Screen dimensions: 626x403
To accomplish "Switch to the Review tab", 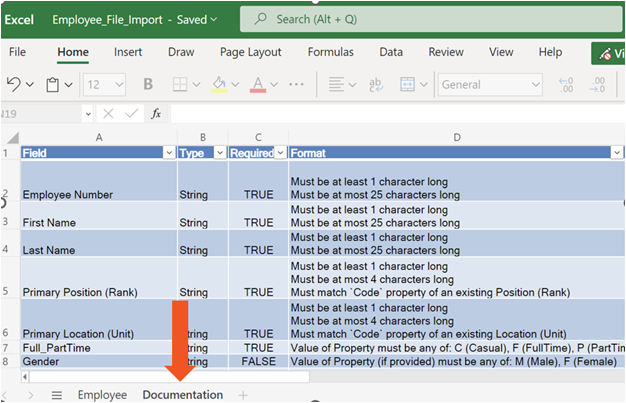I will click(446, 52).
